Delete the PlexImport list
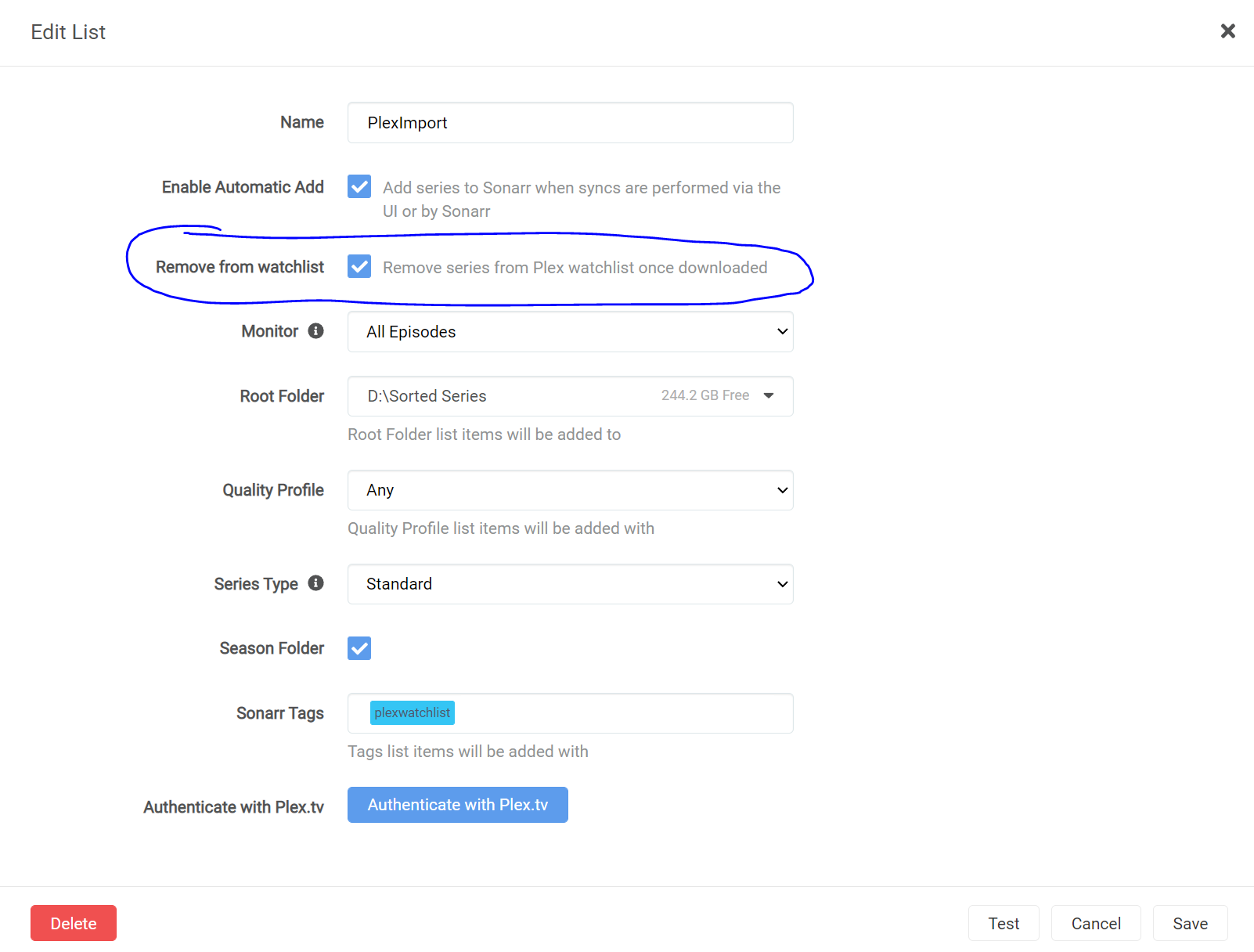Screen dimensions: 1254x952 73,923
